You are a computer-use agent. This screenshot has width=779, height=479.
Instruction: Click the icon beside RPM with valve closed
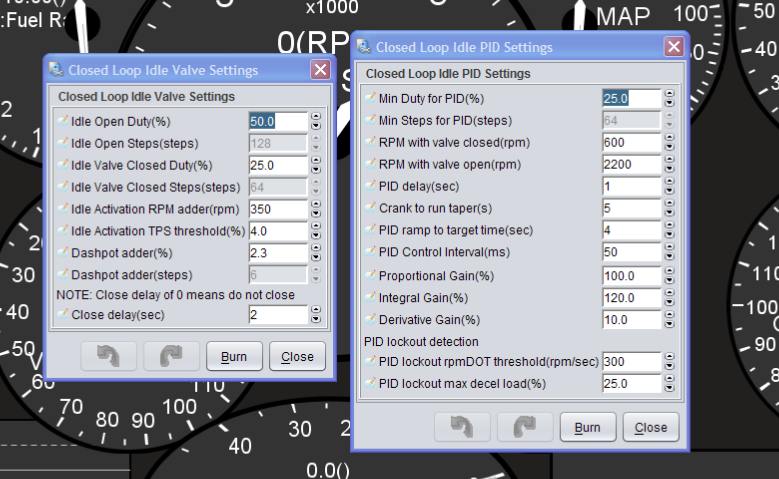coord(371,142)
